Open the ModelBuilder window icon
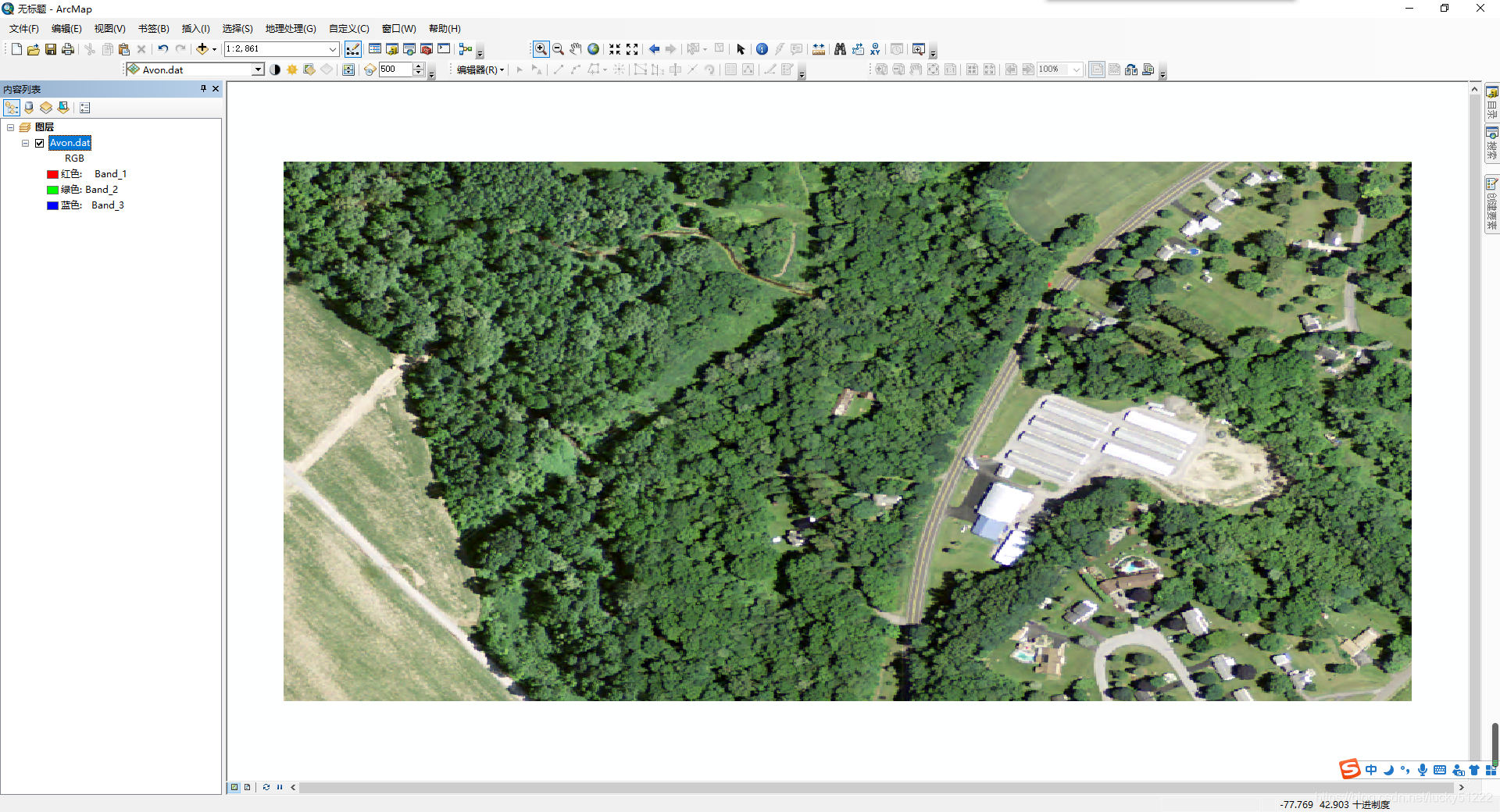 466,49
